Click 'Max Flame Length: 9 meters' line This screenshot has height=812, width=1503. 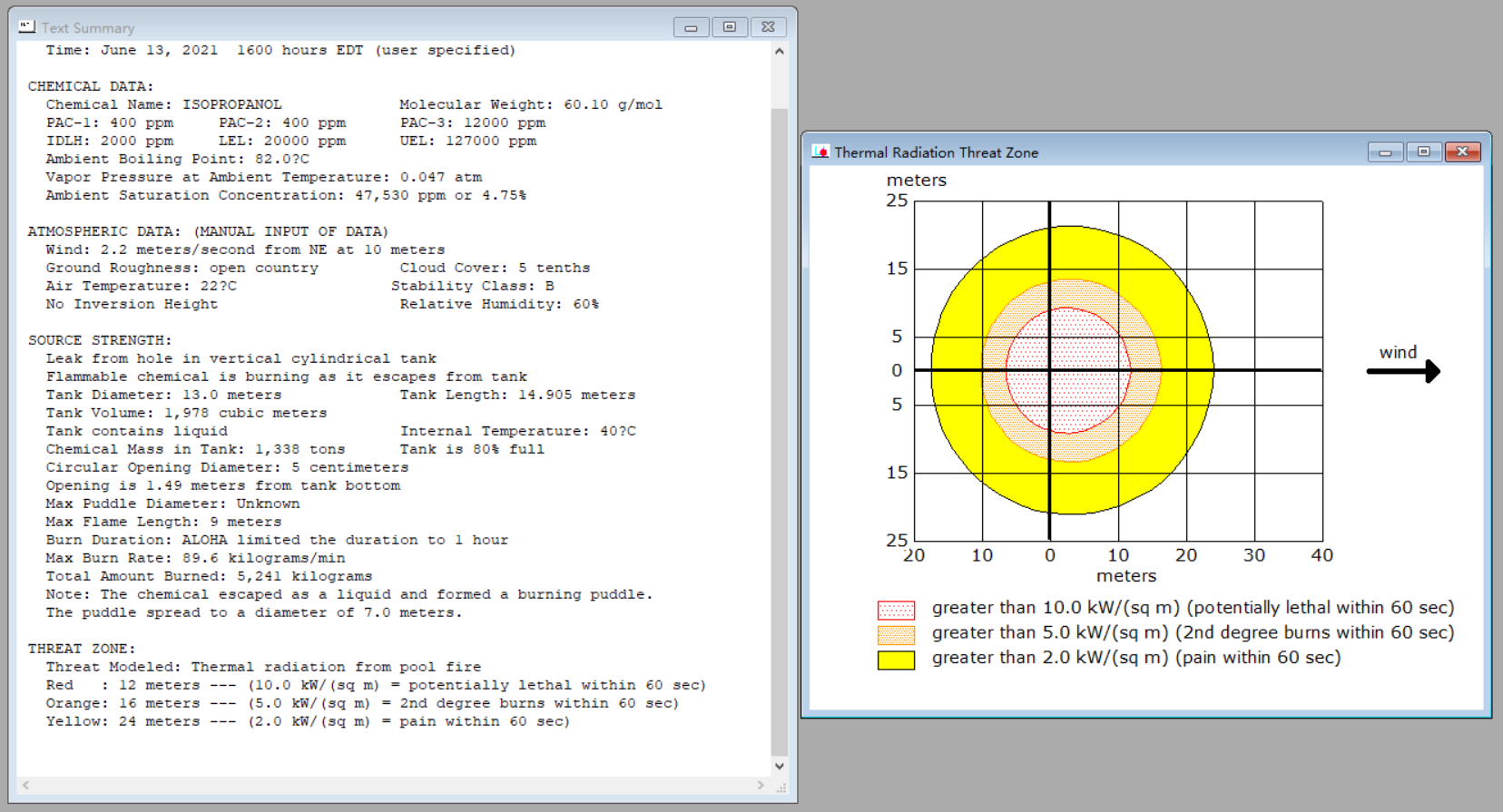point(163,522)
